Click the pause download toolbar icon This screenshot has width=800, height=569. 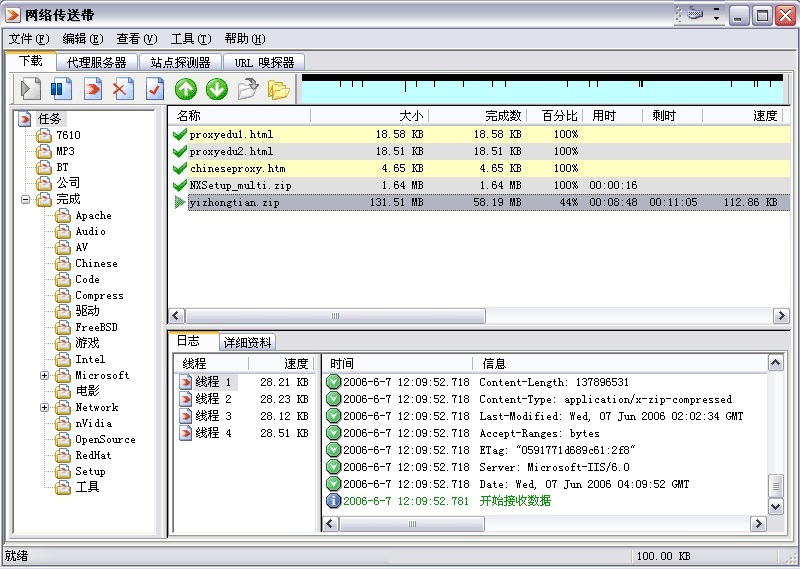62,89
